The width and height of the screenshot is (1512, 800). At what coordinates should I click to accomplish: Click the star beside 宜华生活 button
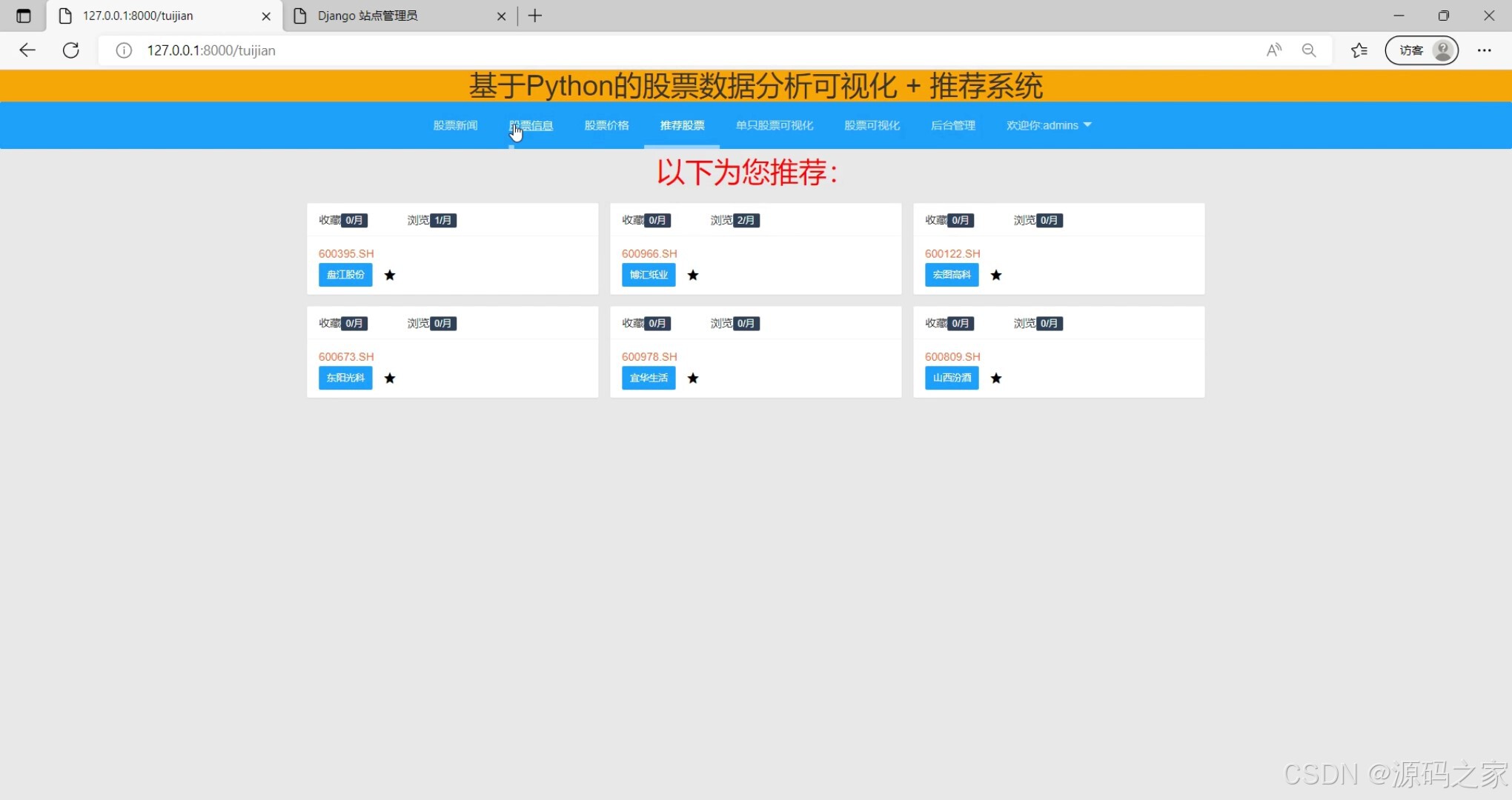click(x=693, y=378)
